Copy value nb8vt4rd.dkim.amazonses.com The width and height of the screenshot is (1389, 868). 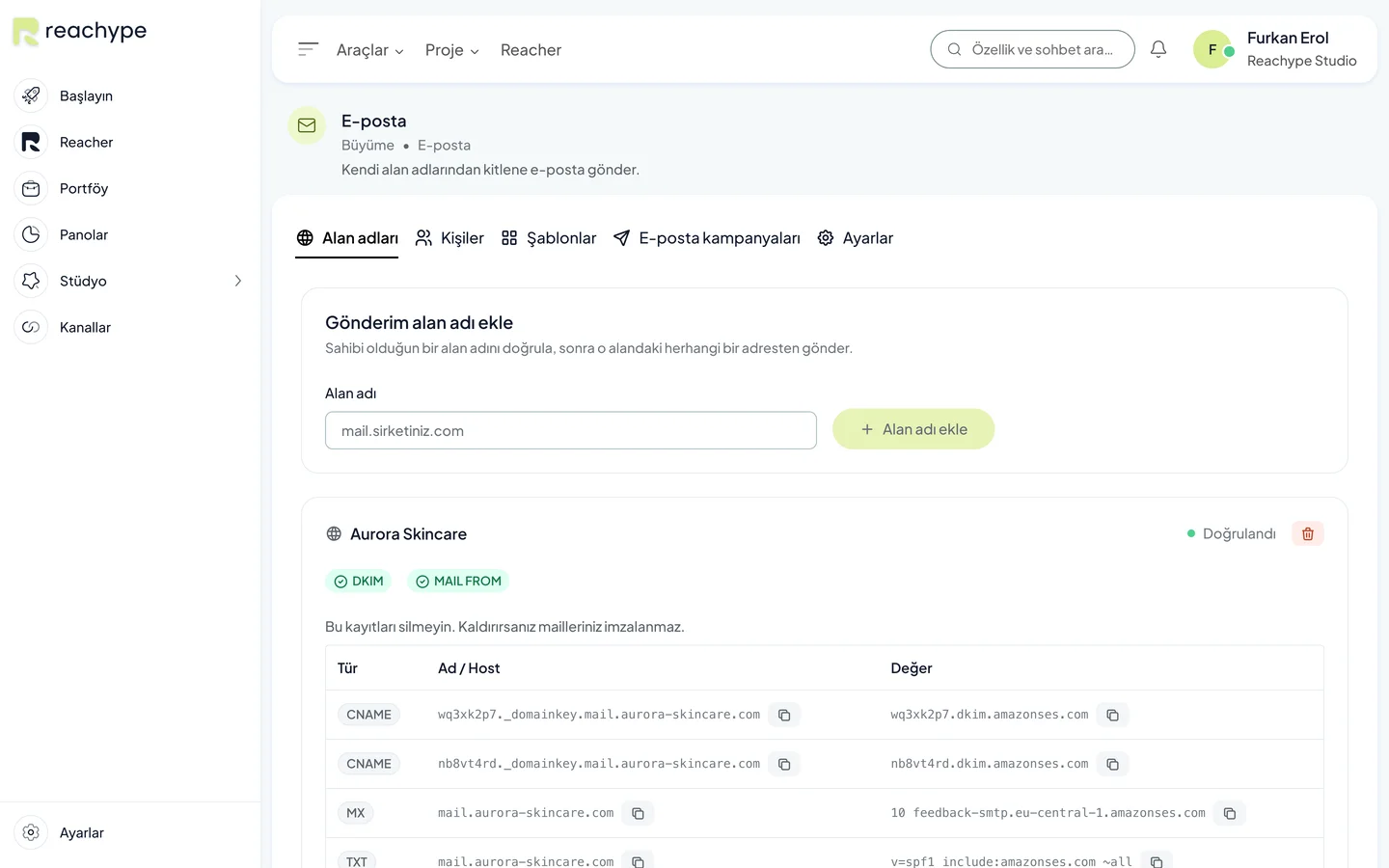click(x=1112, y=764)
